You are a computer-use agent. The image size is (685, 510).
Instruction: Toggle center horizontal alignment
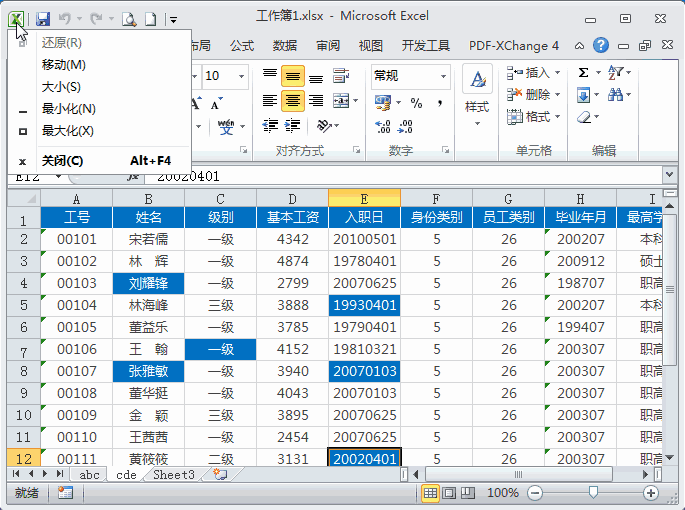pyautogui.click(x=292, y=101)
